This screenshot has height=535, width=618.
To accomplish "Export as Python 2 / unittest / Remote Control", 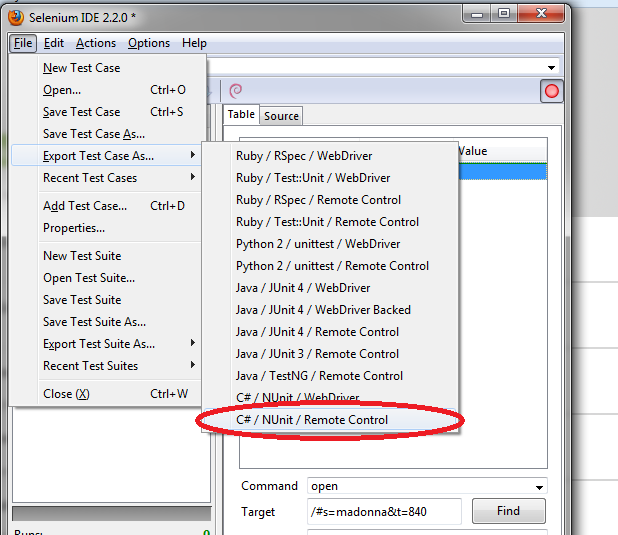I will [330, 266].
